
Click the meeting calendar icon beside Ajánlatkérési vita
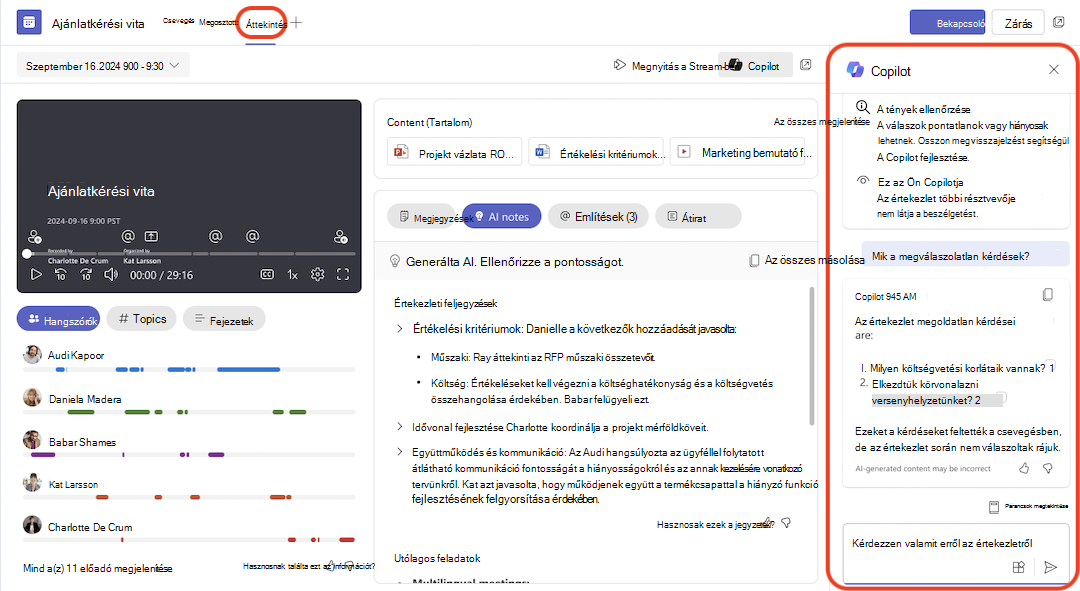29,23
